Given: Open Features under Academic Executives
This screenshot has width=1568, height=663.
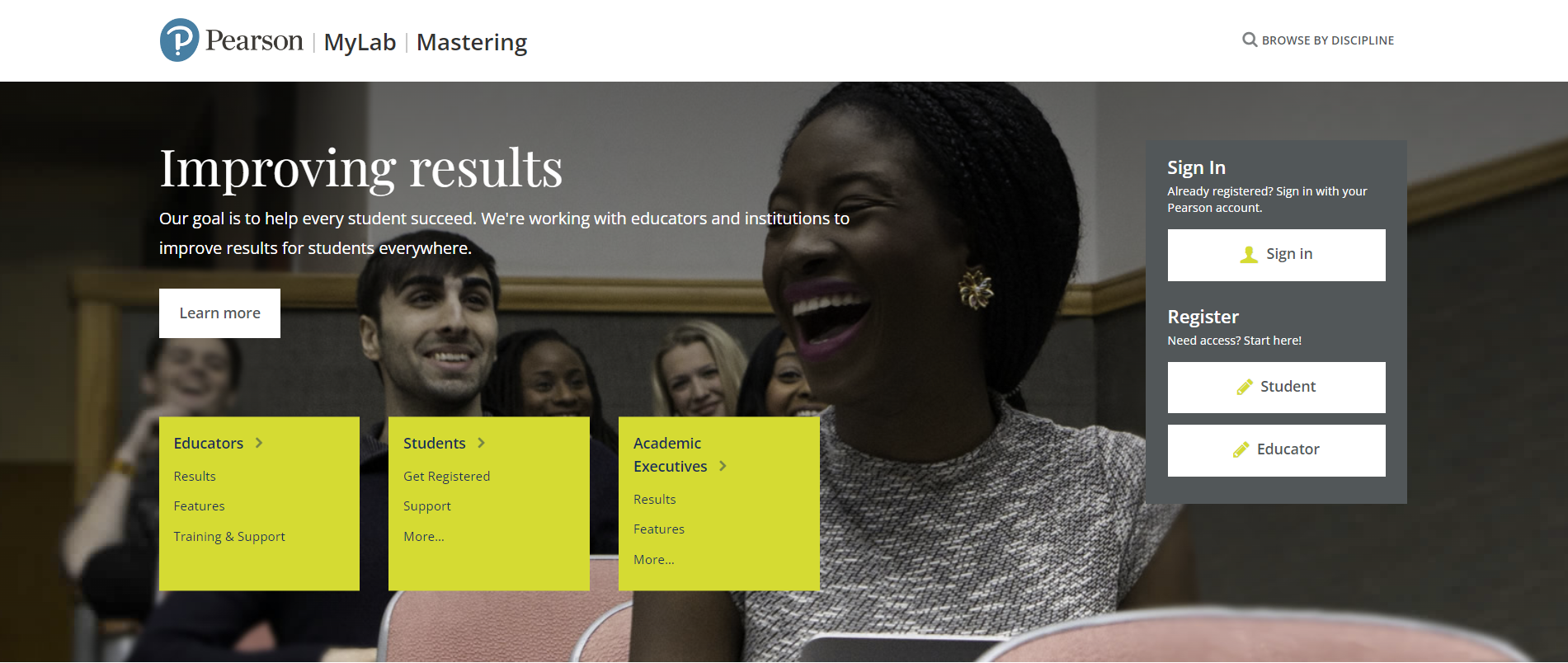Looking at the screenshot, I should pos(658,529).
